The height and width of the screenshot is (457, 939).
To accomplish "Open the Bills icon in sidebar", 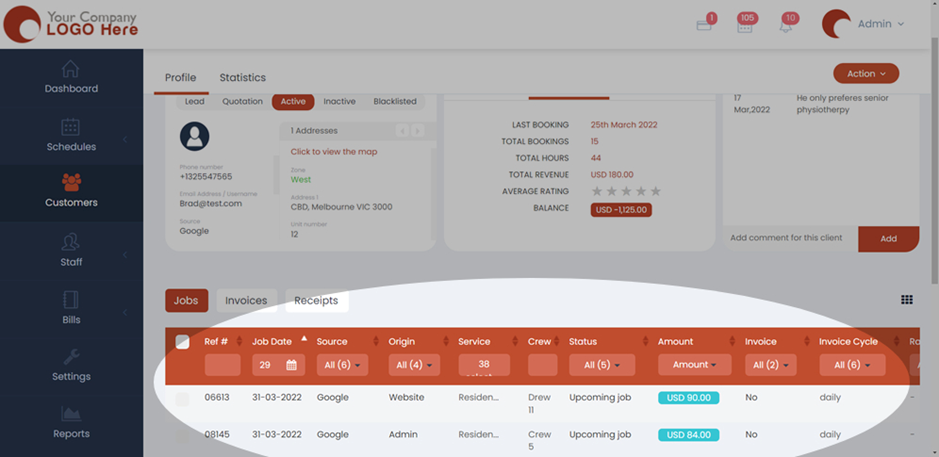I will (x=70, y=300).
